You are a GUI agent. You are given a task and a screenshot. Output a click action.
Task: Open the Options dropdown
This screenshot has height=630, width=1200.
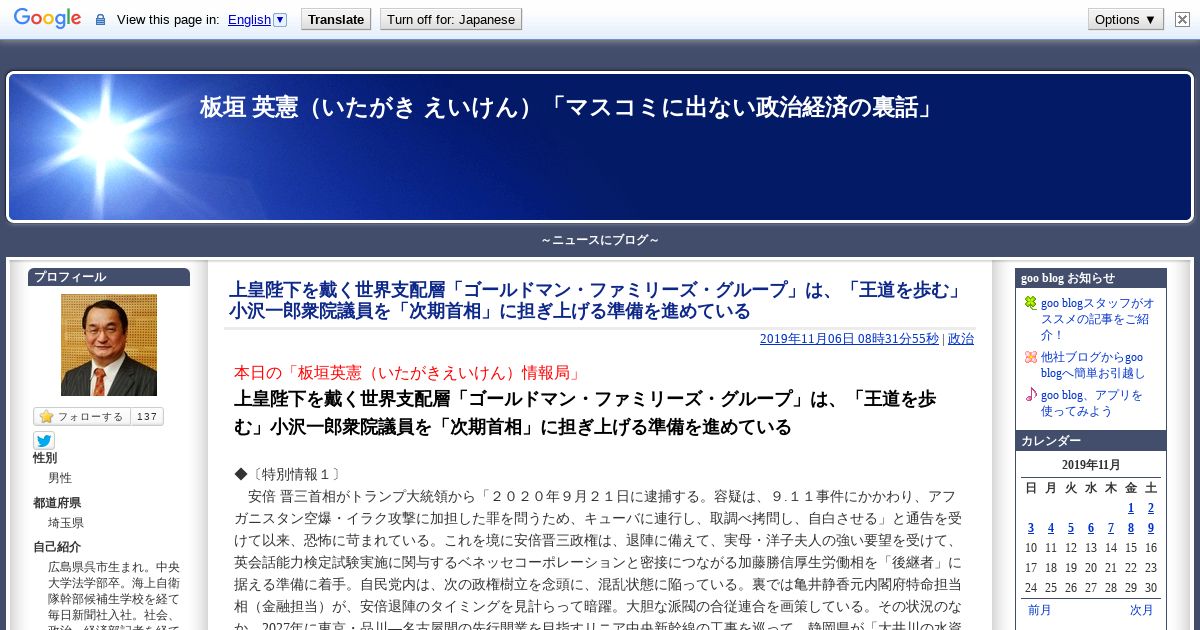(x=1126, y=19)
